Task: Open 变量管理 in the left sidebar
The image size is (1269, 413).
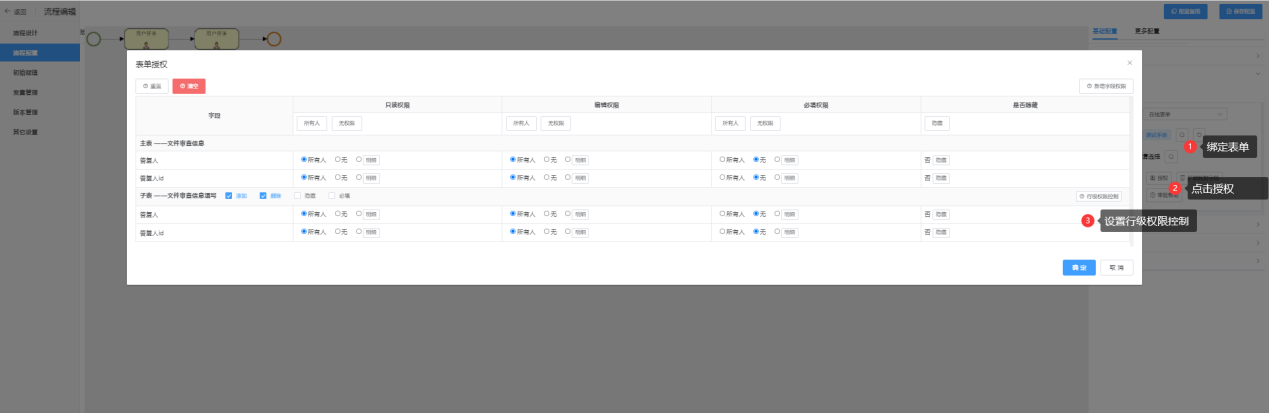Action: tap(26, 92)
